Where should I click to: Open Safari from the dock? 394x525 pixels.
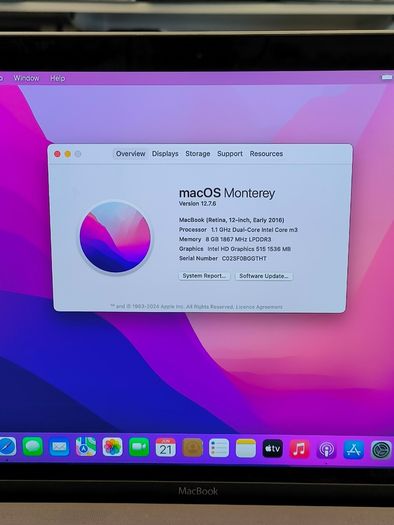[x=7, y=446]
